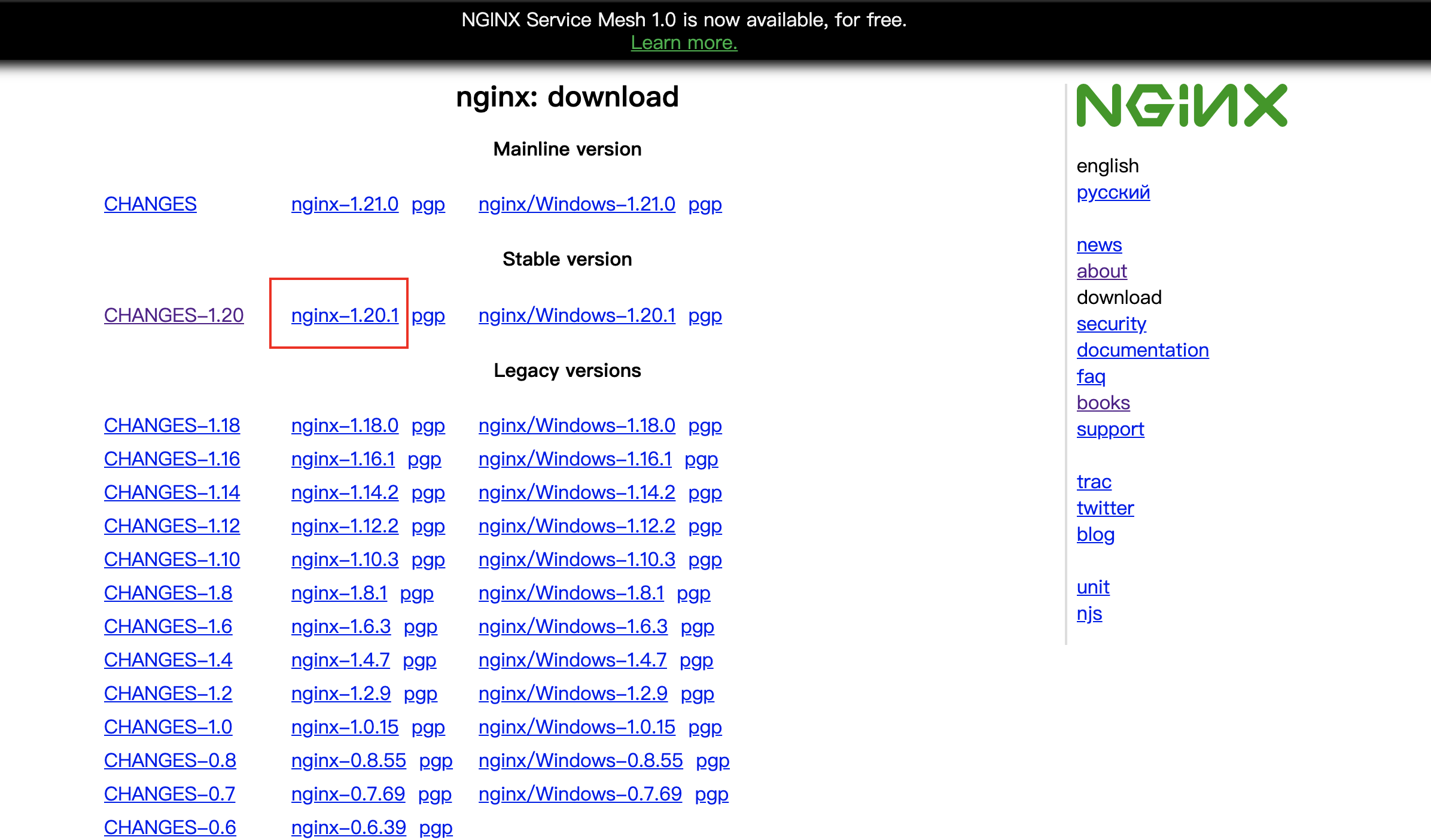Click the NGINX logo image

(1181, 105)
